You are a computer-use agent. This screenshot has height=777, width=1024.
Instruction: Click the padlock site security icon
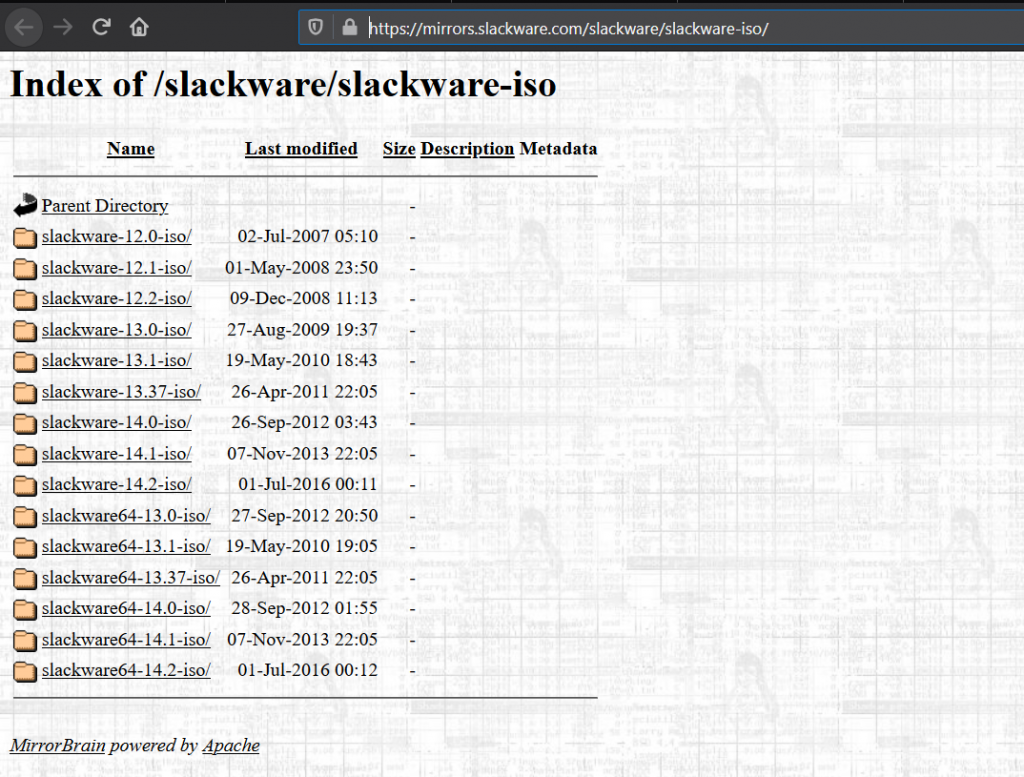(x=349, y=27)
